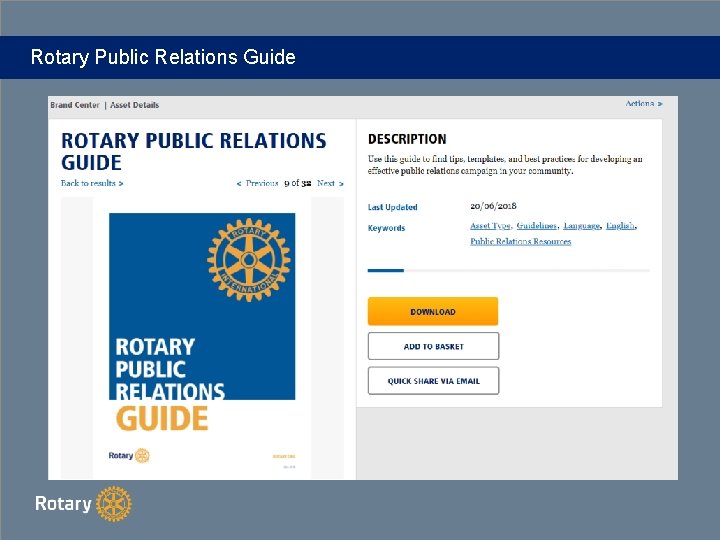Open Public Relations Resources keyword link
The width and height of the screenshot is (720, 540).
point(520,241)
